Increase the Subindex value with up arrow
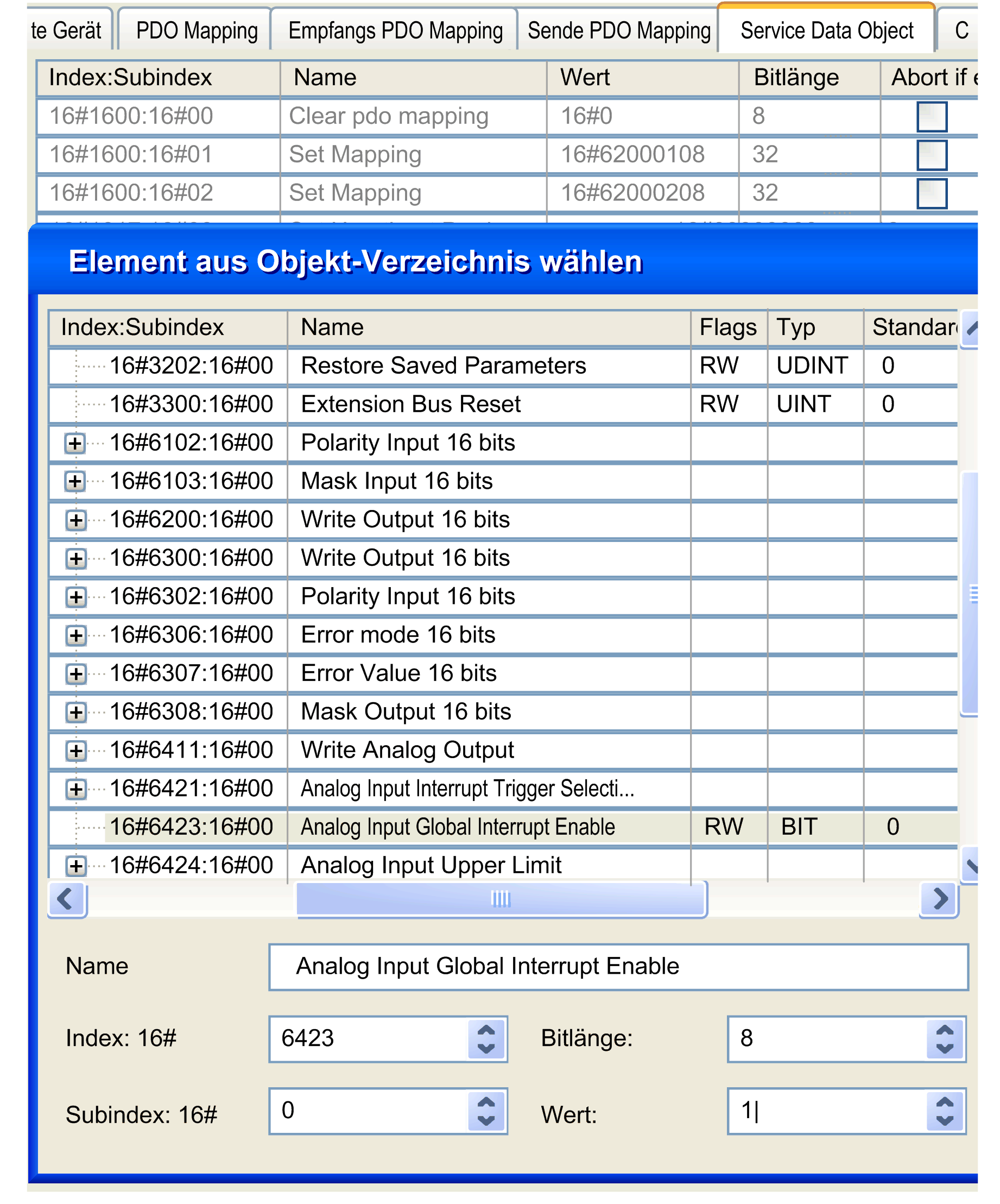This screenshot has width=1000, height=1204. (486, 1101)
